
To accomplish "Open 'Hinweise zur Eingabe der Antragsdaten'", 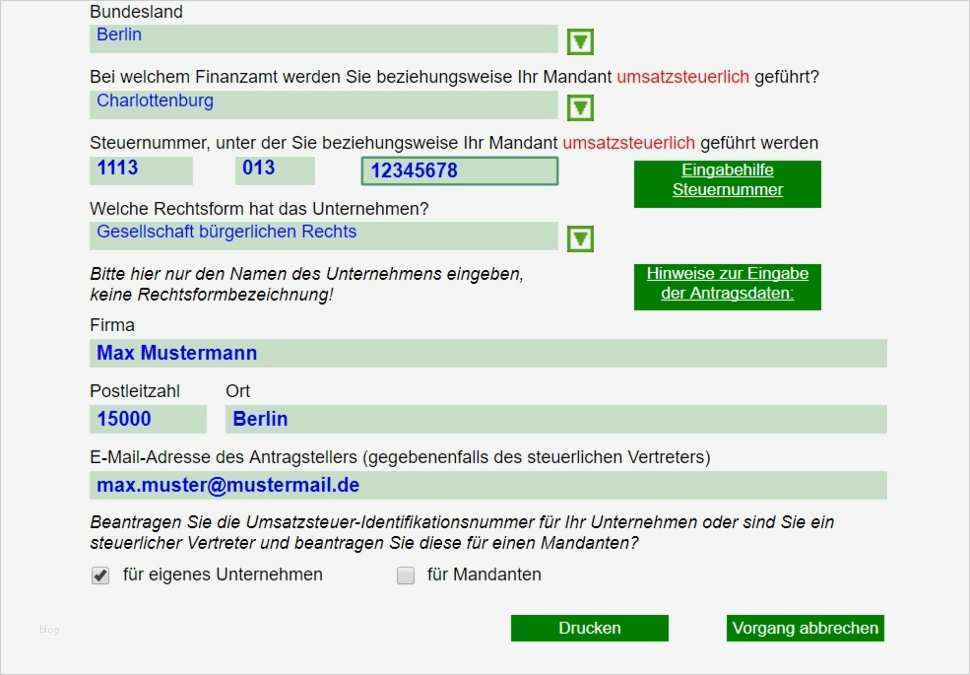I will point(727,286).
